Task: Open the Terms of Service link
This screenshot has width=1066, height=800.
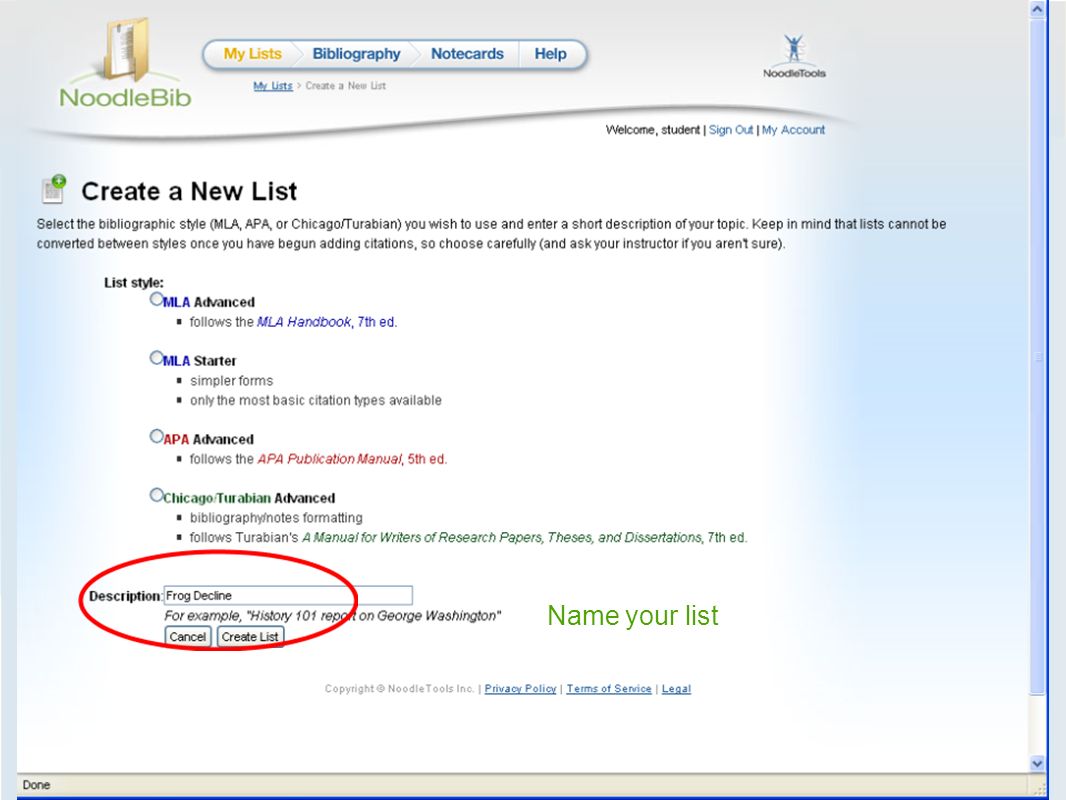Action: coord(609,689)
